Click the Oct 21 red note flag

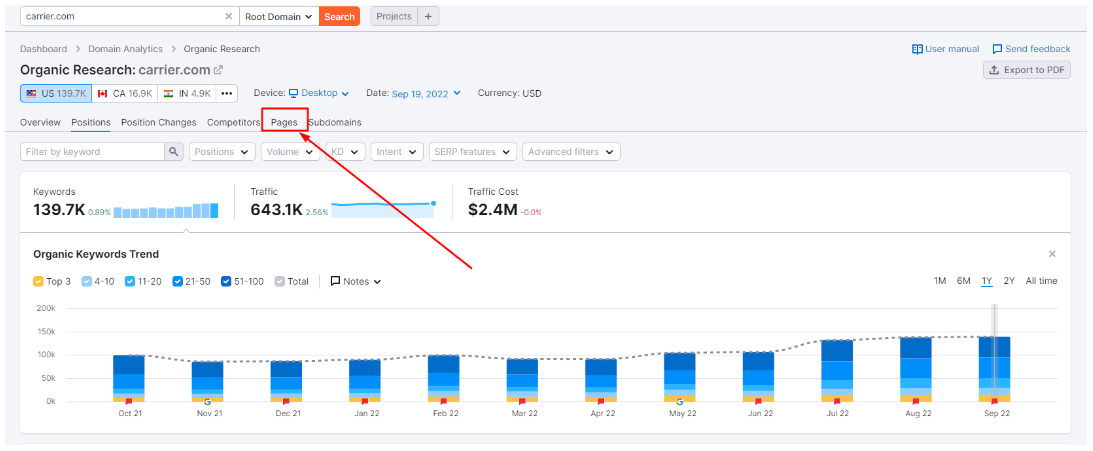(128, 402)
